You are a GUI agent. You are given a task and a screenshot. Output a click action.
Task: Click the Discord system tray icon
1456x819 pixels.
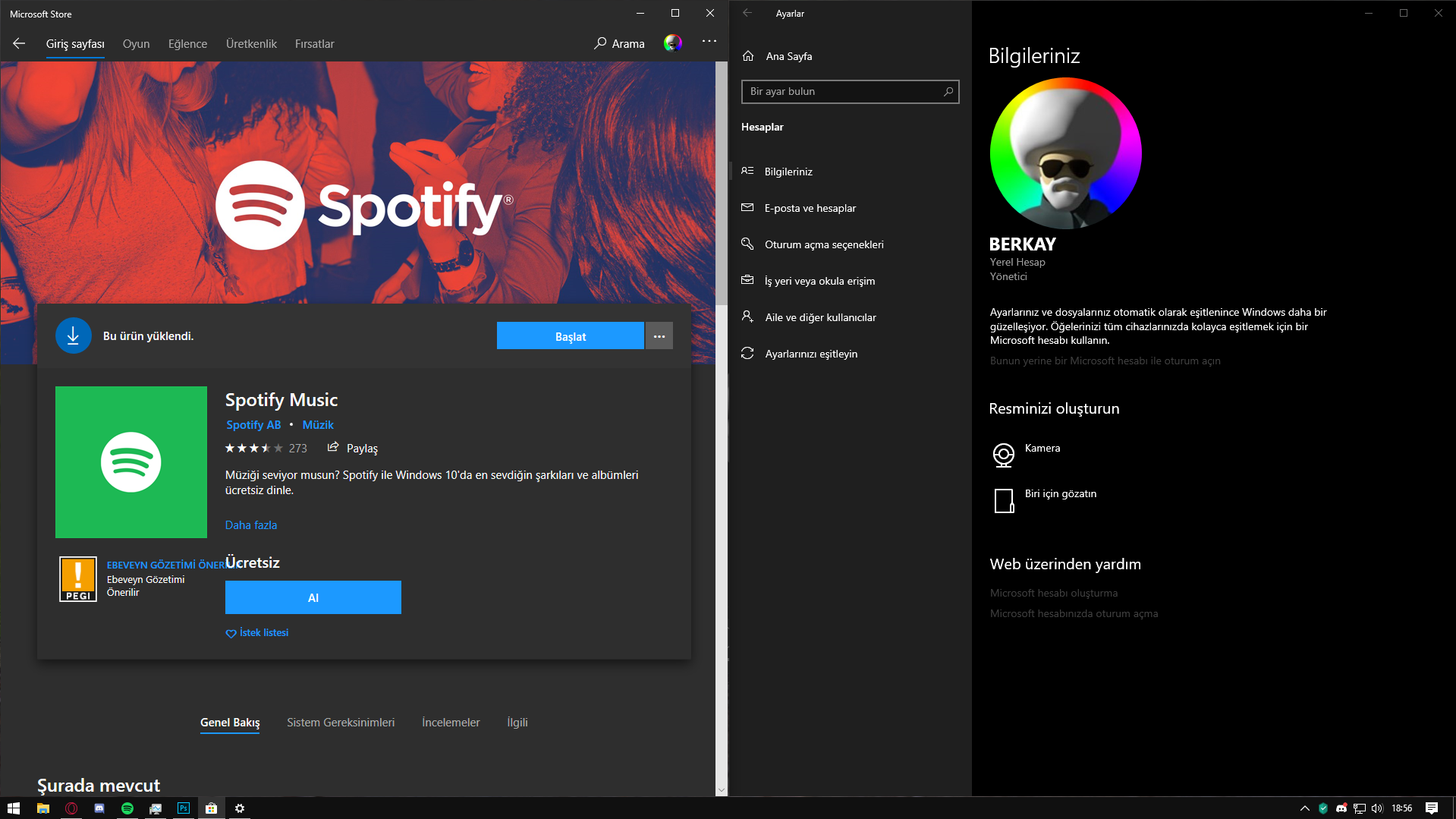1341,808
